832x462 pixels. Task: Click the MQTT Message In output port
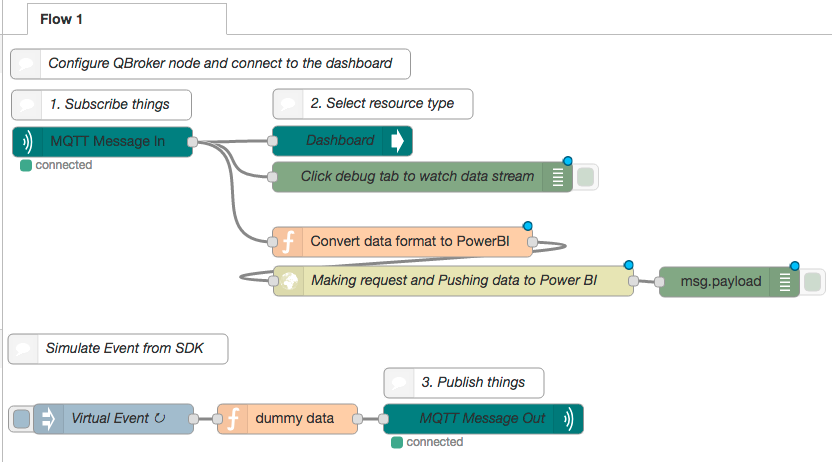[x=192, y=142]
